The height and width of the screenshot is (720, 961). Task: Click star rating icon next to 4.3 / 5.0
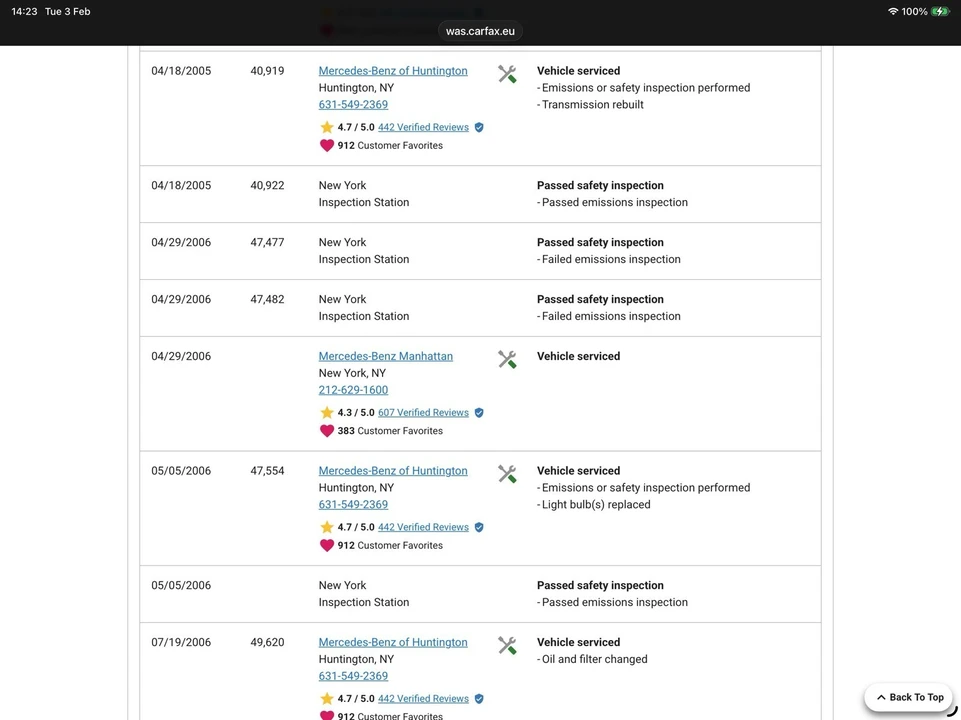coord(327,412)
